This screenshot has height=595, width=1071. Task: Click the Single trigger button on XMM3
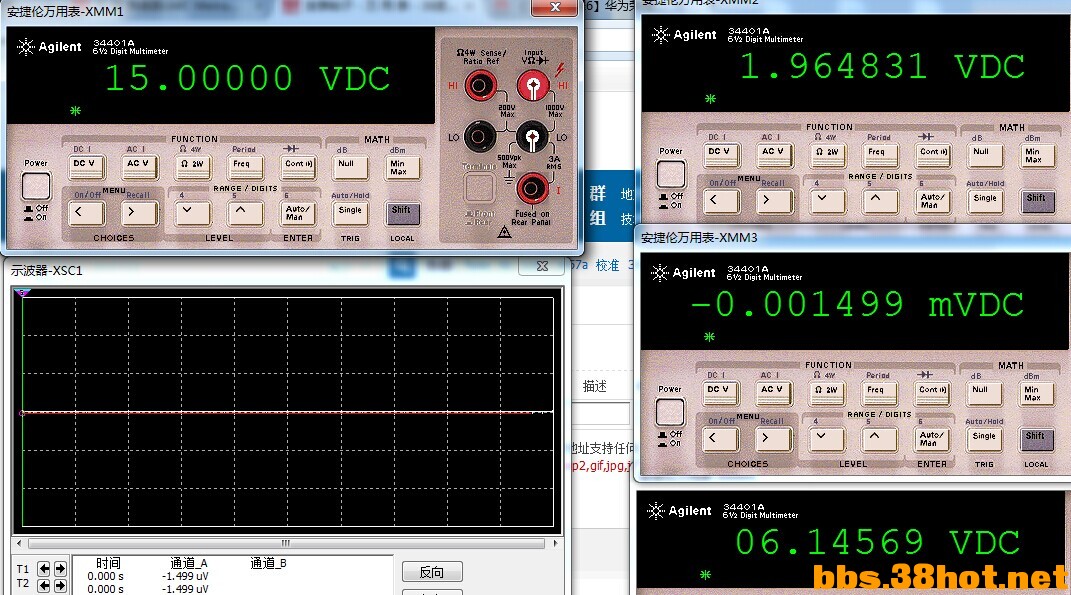(x=984, y=439)
